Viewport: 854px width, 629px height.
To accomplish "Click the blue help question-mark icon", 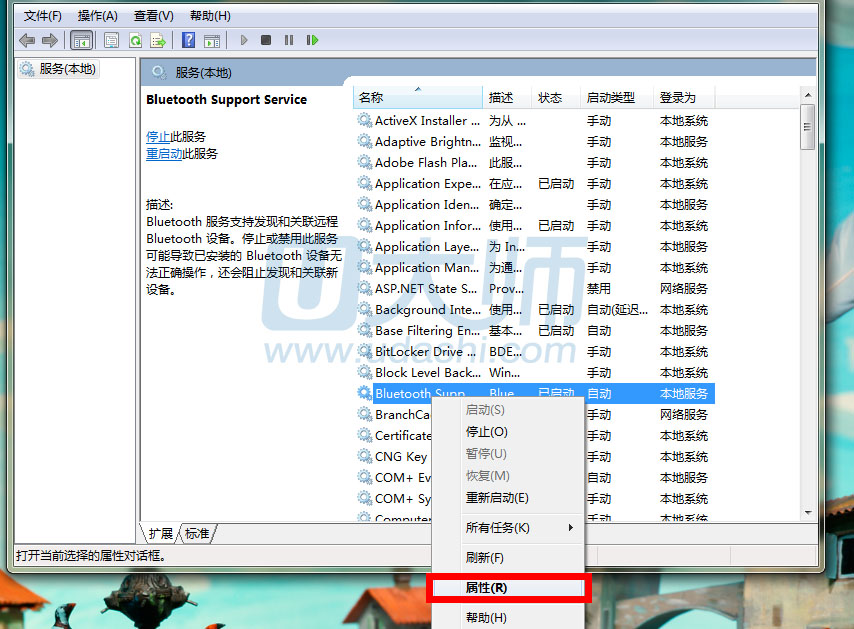I will pos(187,40).
